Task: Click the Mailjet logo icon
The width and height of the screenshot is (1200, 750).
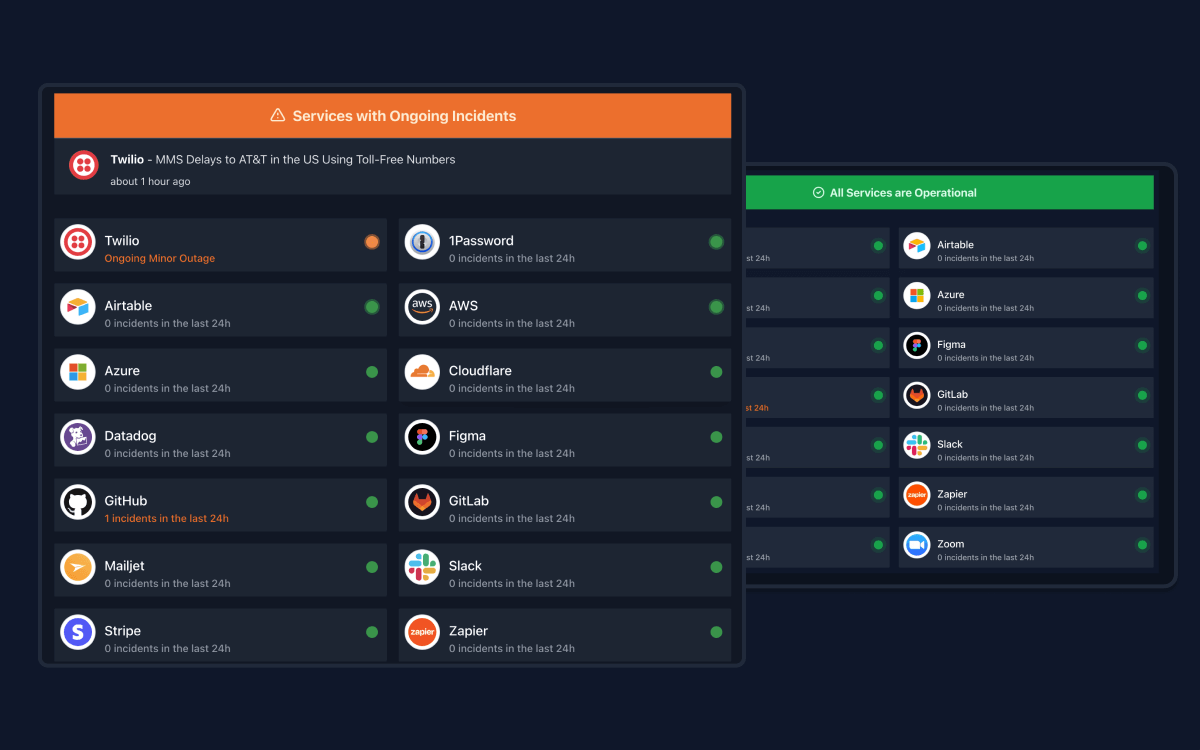Action: pyautogui.click(x=78, y=567)
